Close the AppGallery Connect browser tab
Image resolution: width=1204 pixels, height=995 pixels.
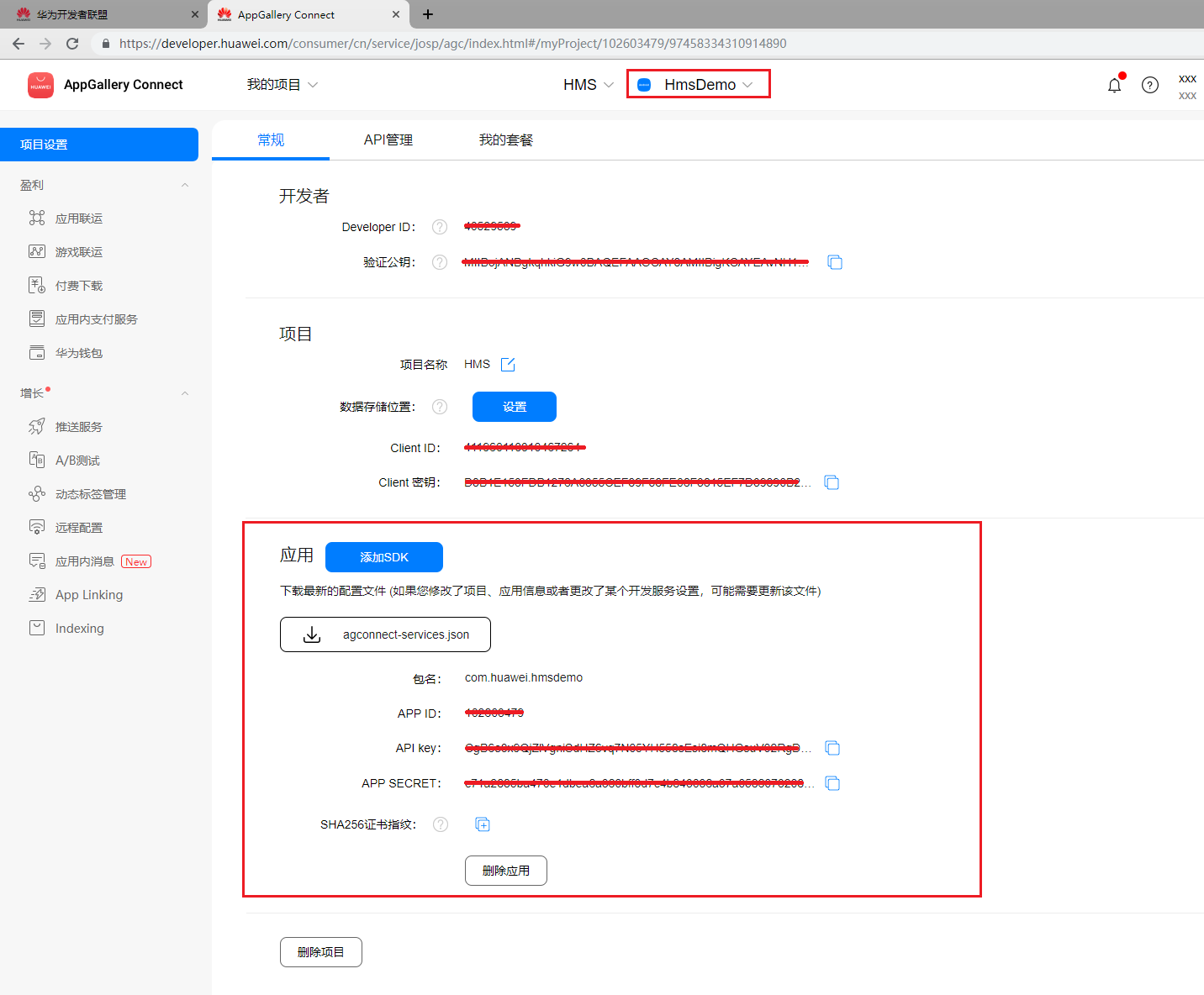point(396,14)
